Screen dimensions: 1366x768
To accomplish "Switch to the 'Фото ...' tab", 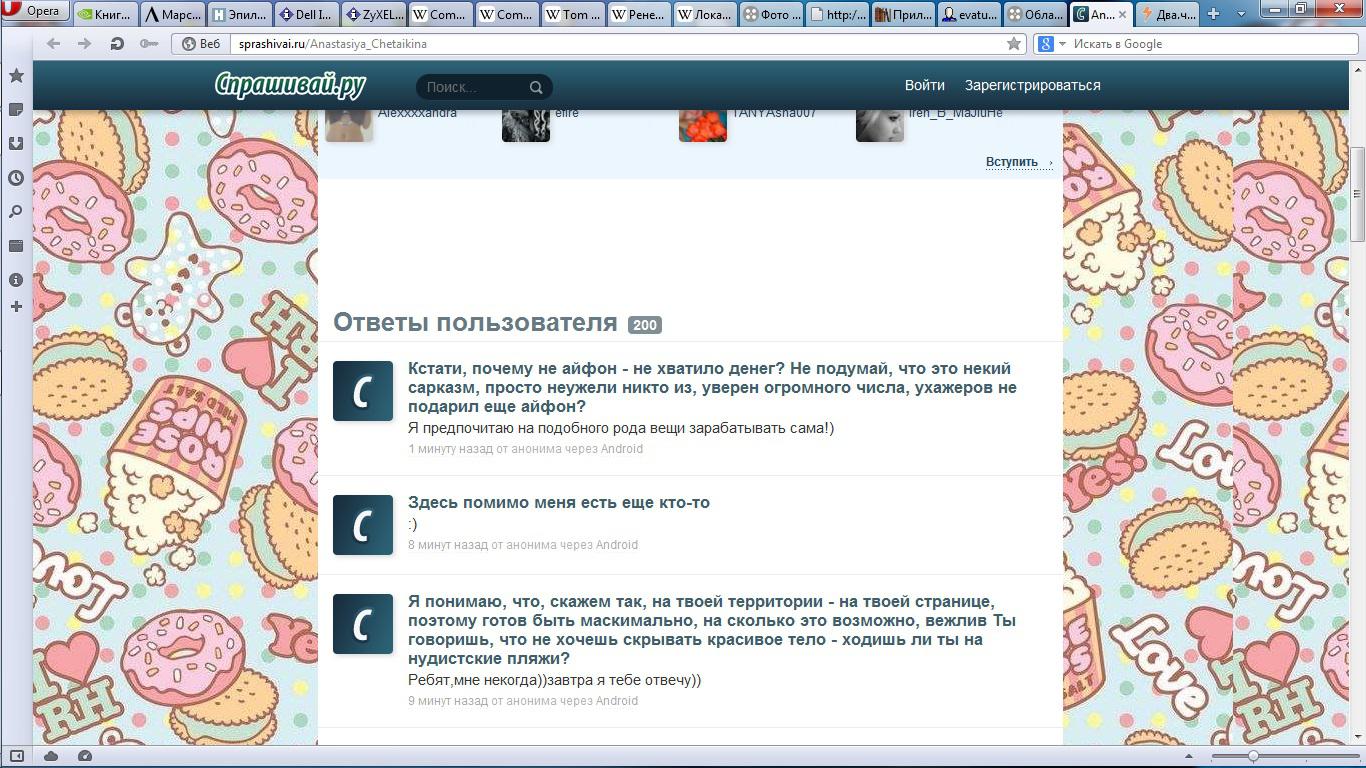I will point(773,15).
